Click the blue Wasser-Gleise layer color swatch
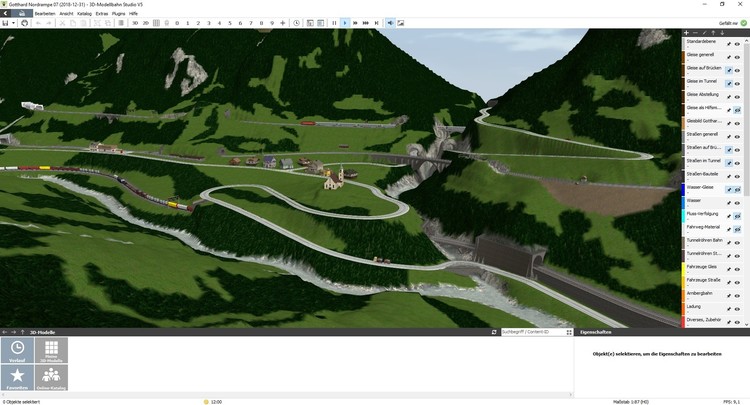750x405 pixels. click(684, 189)
